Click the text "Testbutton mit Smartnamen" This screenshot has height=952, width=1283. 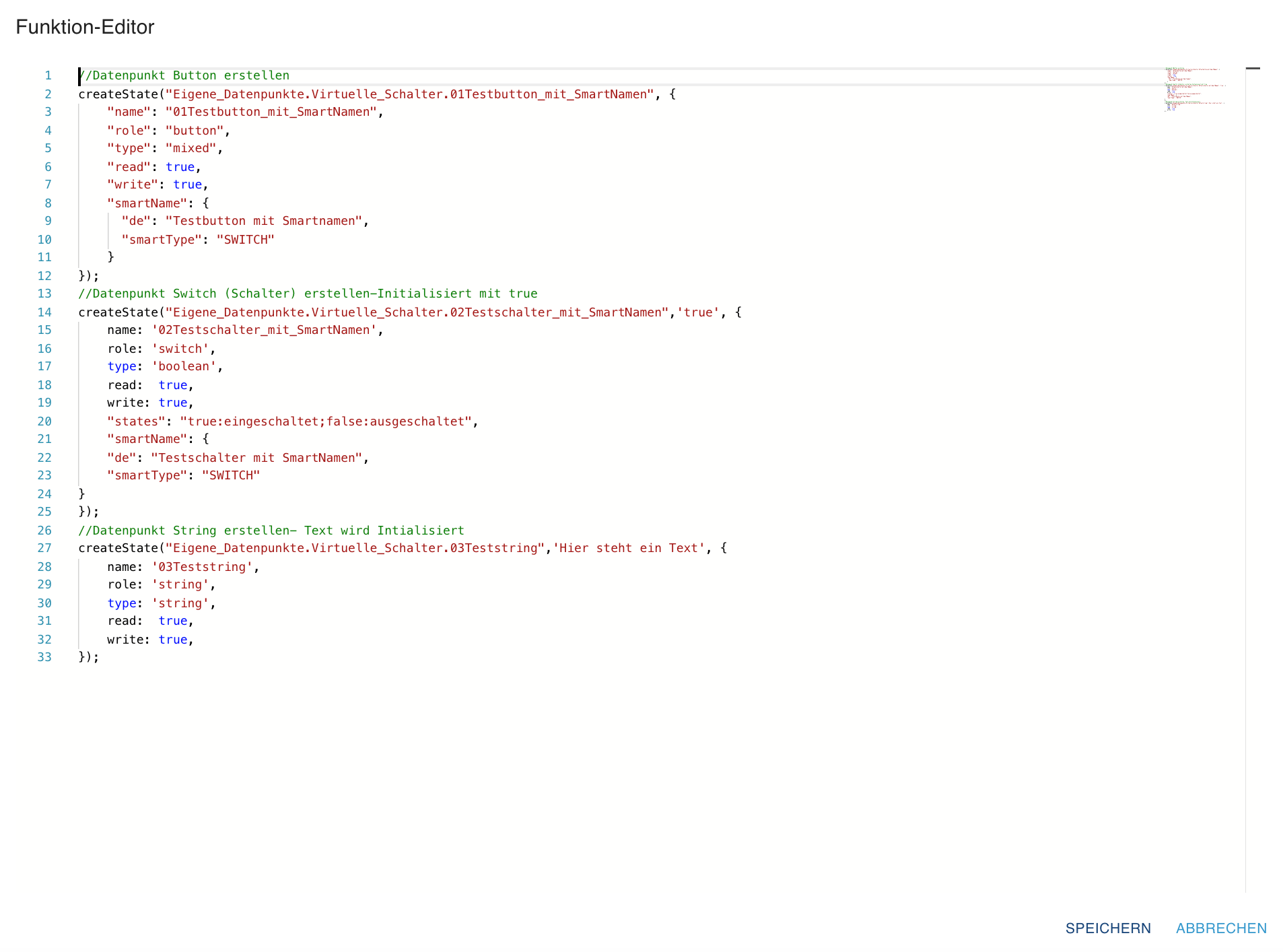(264, 221)
